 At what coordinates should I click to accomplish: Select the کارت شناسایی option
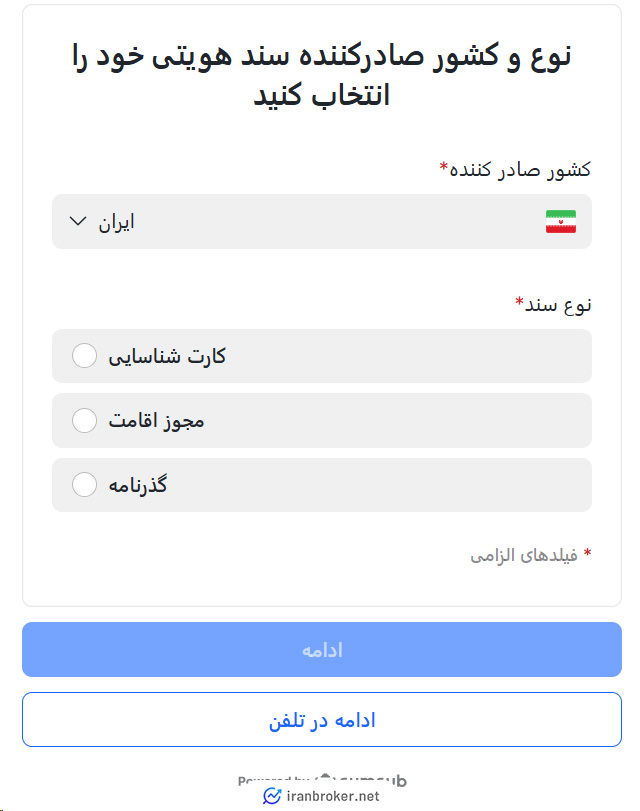320,355
